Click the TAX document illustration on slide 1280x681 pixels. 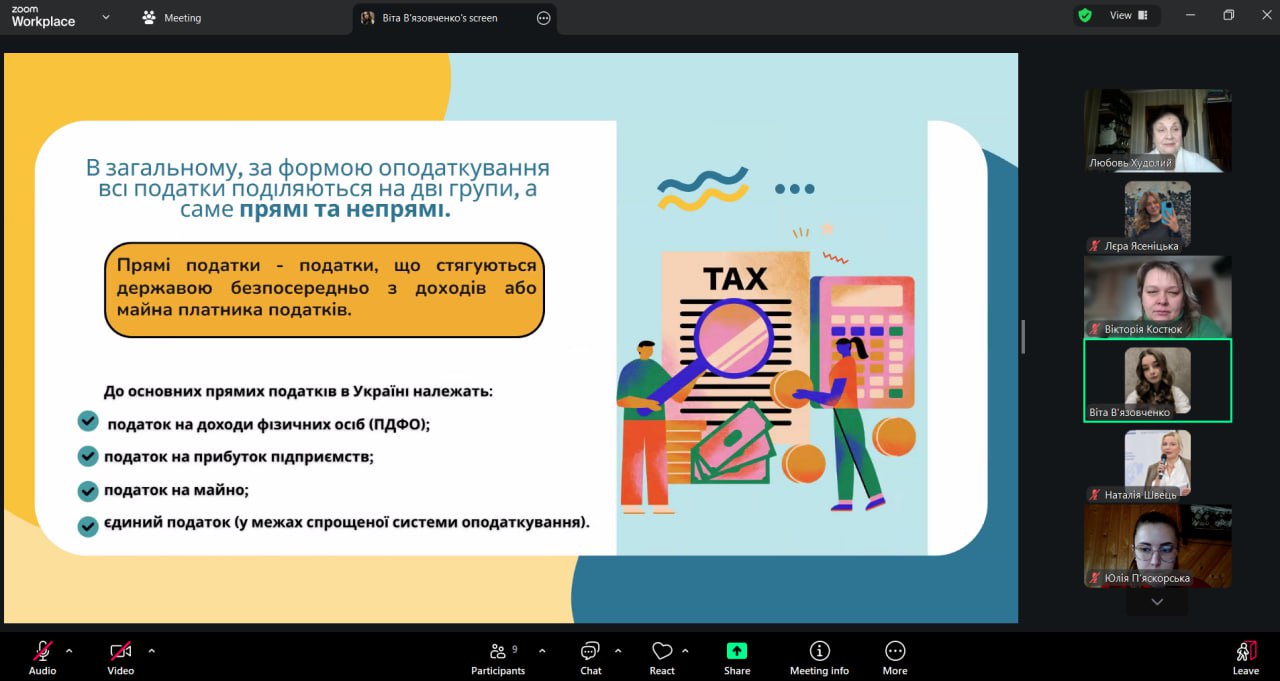[735, 345]
